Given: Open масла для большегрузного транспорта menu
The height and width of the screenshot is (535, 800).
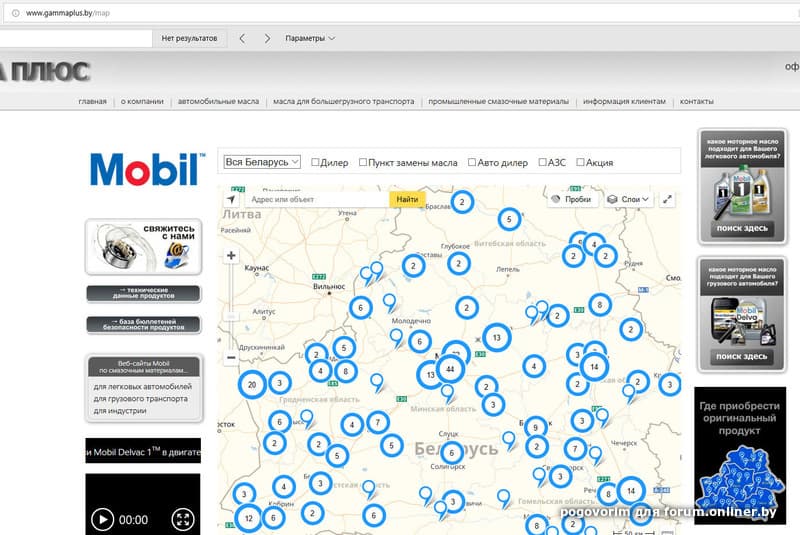Looking at the screenshot, I should (343, 101).
